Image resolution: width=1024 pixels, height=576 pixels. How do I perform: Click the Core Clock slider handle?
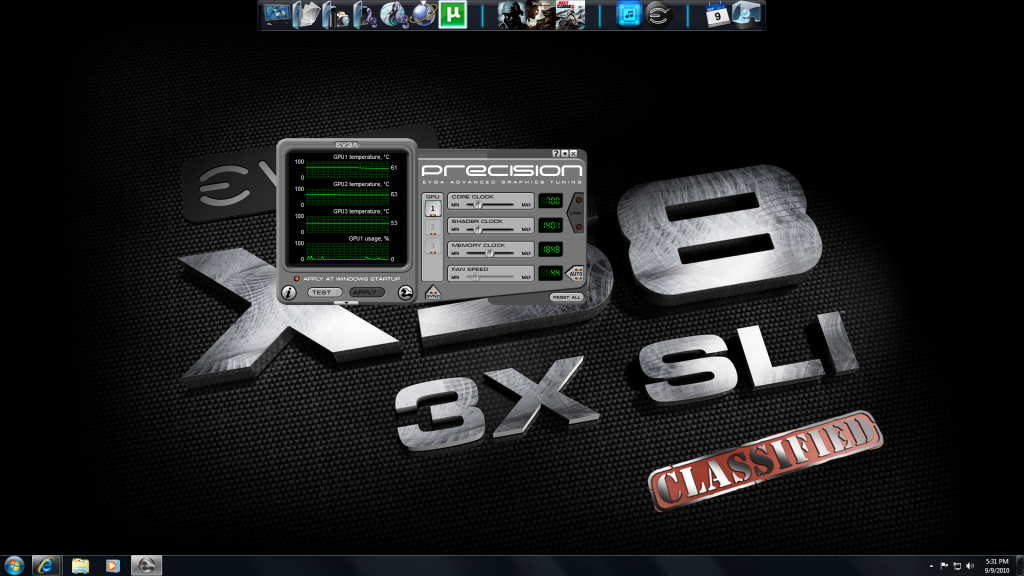pos(478,204)
